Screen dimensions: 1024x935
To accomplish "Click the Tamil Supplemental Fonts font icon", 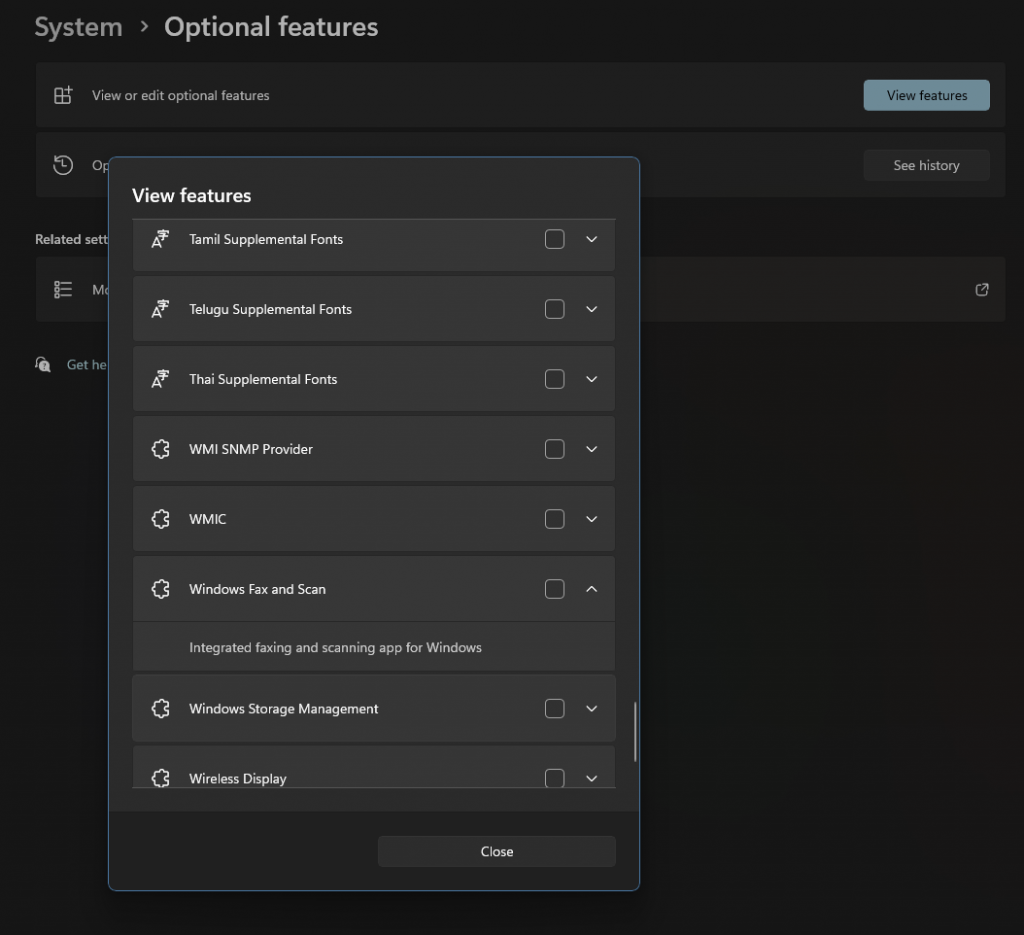I will (x=160, y=239).
